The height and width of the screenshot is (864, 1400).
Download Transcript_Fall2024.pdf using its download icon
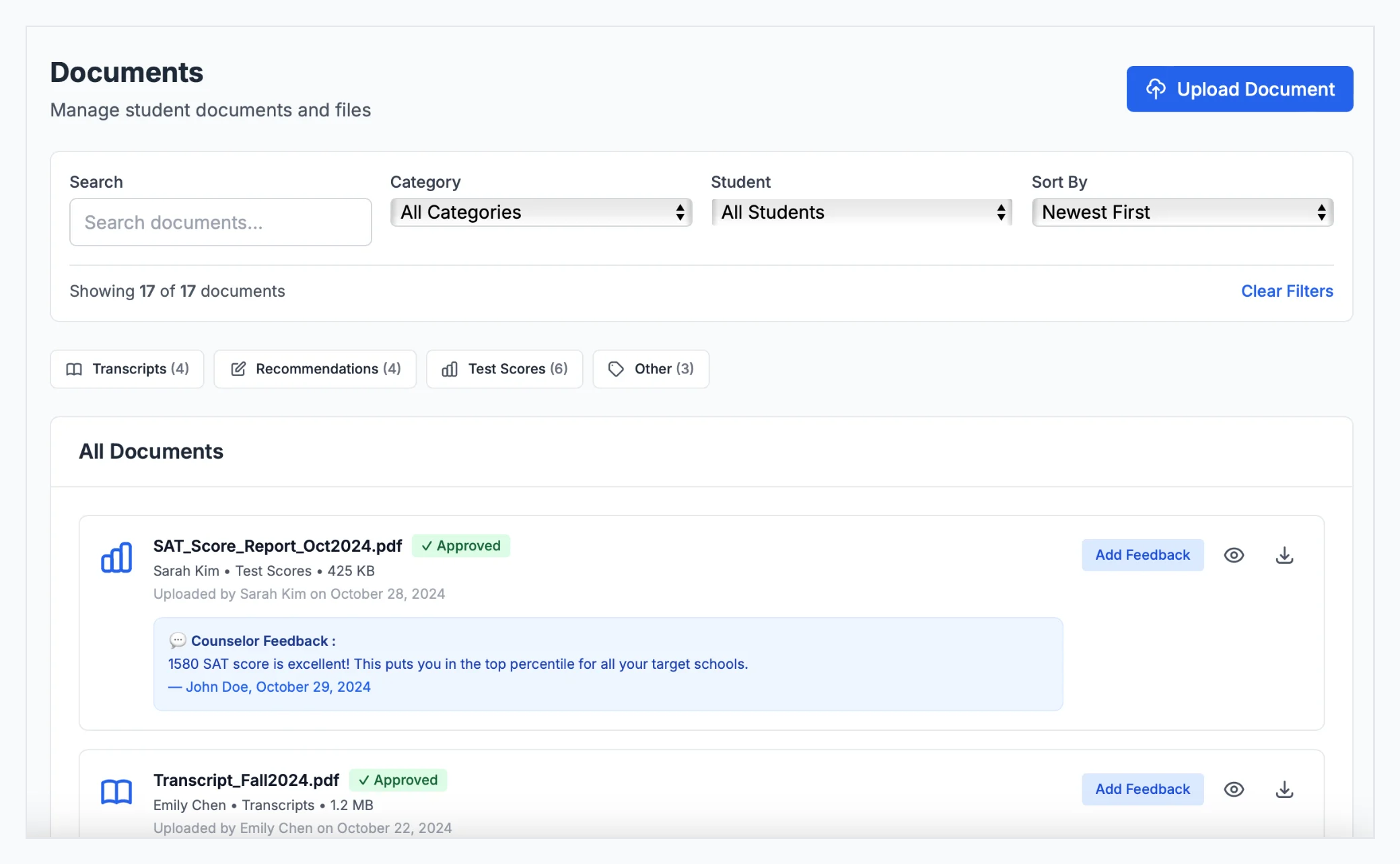coord(1284,789)
